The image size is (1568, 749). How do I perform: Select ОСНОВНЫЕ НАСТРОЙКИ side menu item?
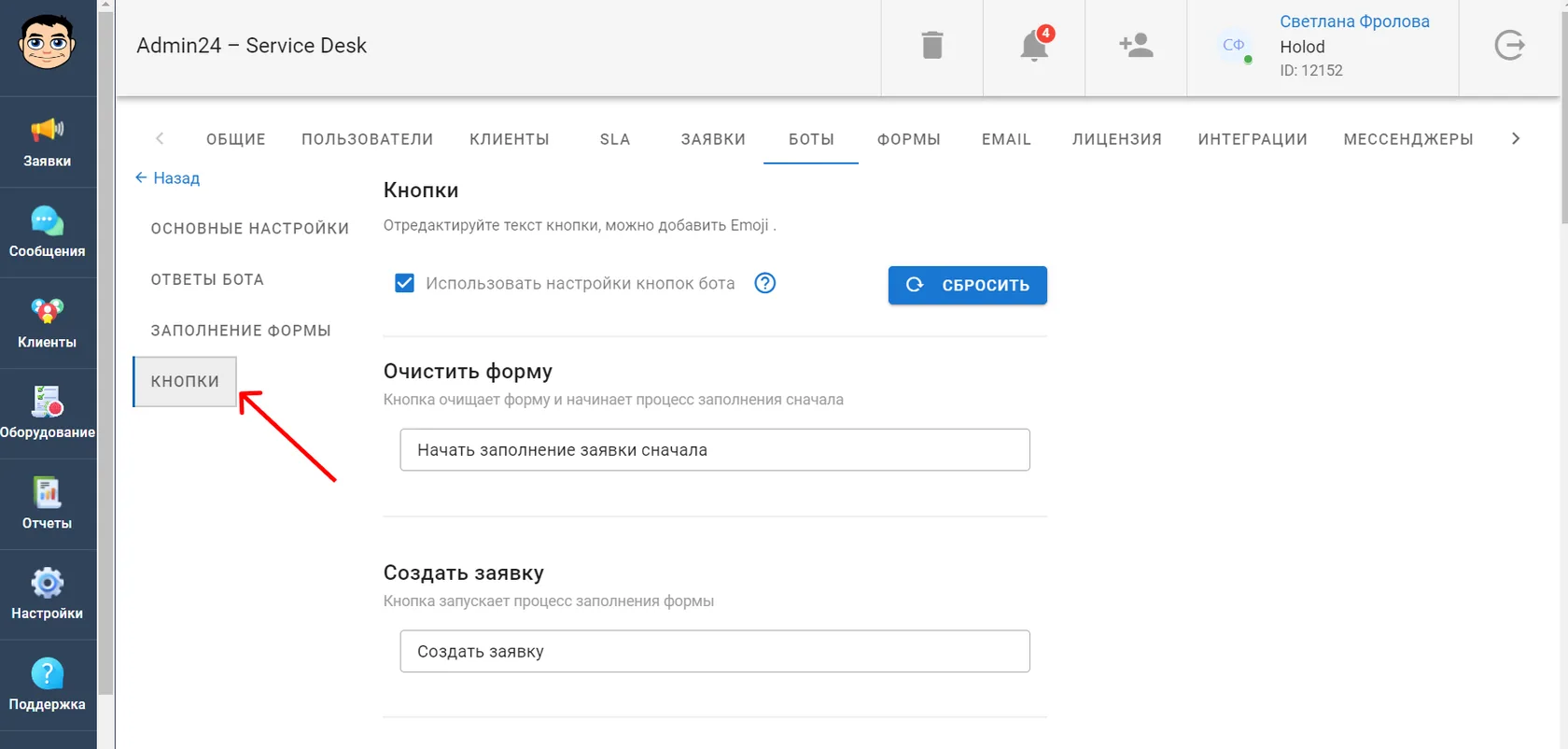tap(250, 228)
